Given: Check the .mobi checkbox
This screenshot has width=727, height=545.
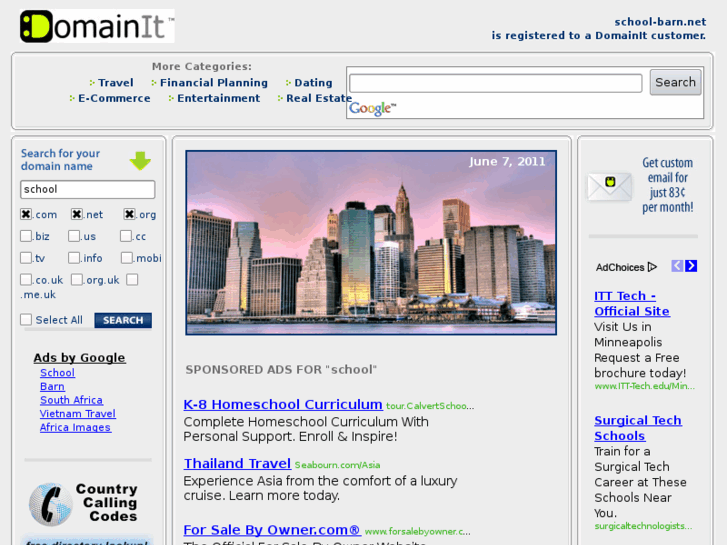Looking at the screenshot, I should tap(127, 257).
